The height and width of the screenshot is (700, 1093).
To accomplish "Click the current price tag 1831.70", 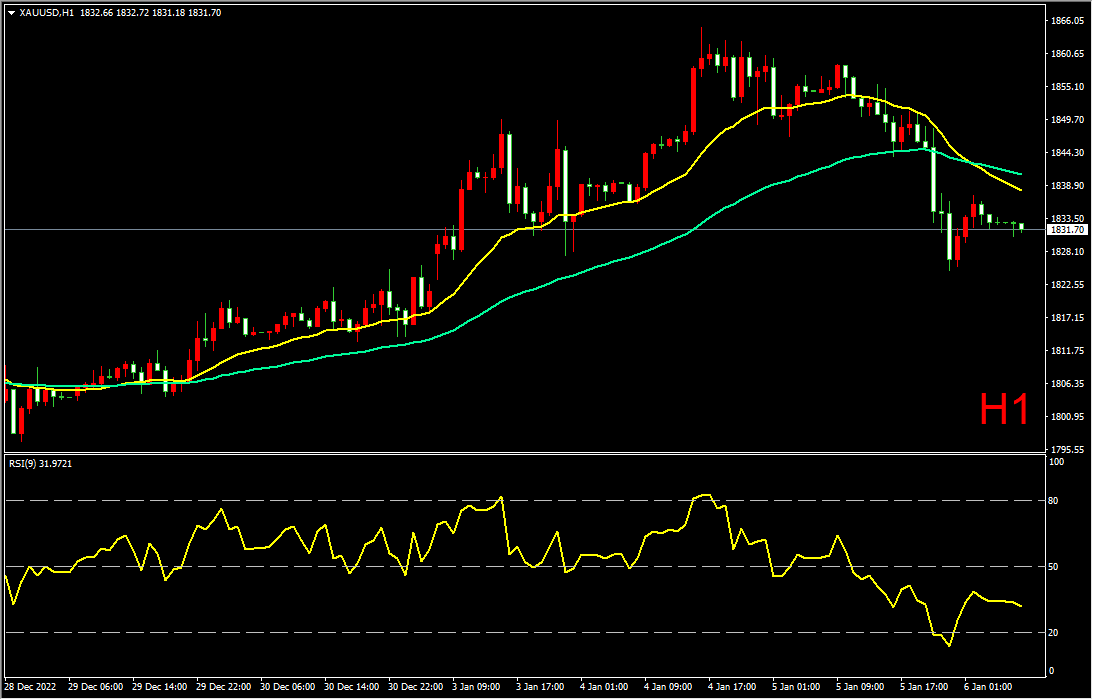I will tap(1067, 229).
